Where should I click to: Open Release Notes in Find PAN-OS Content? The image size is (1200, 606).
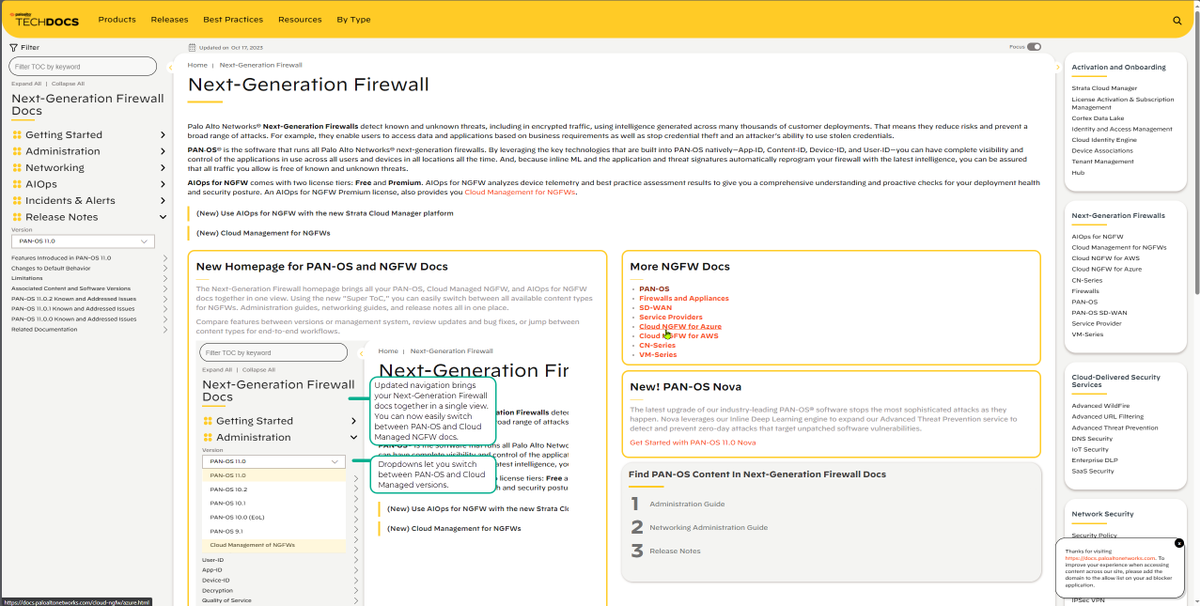pyautogui.click(x=675, y=551)
